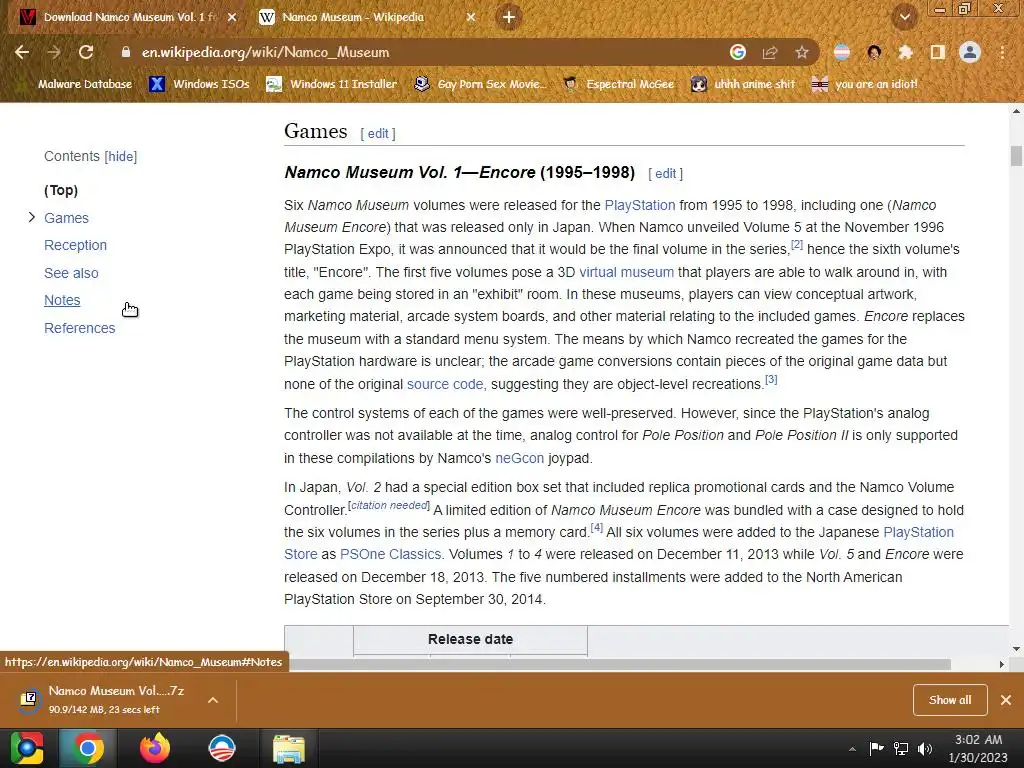Viewport: 1024px width, 768px height.
Task: Launch Firefox from the taskbar
Action: [x=155, y=748]
